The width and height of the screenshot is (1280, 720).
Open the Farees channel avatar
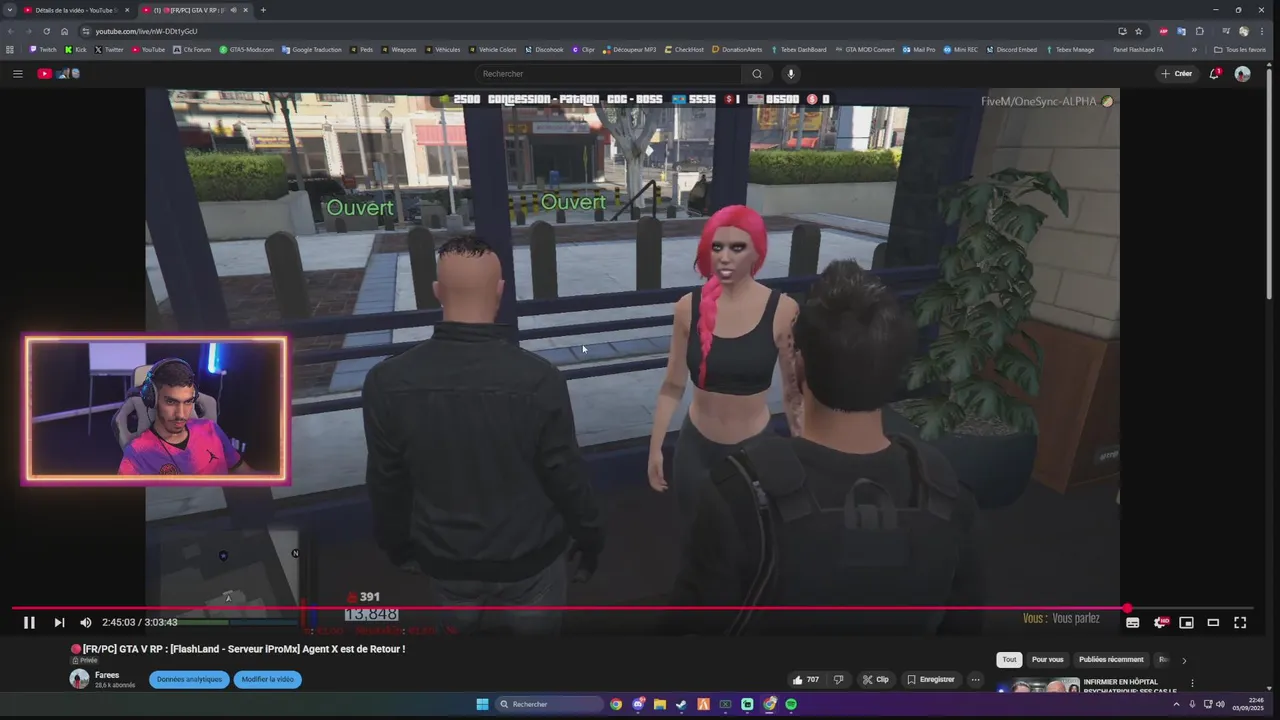pyautogui.click(x=79, y=679)
